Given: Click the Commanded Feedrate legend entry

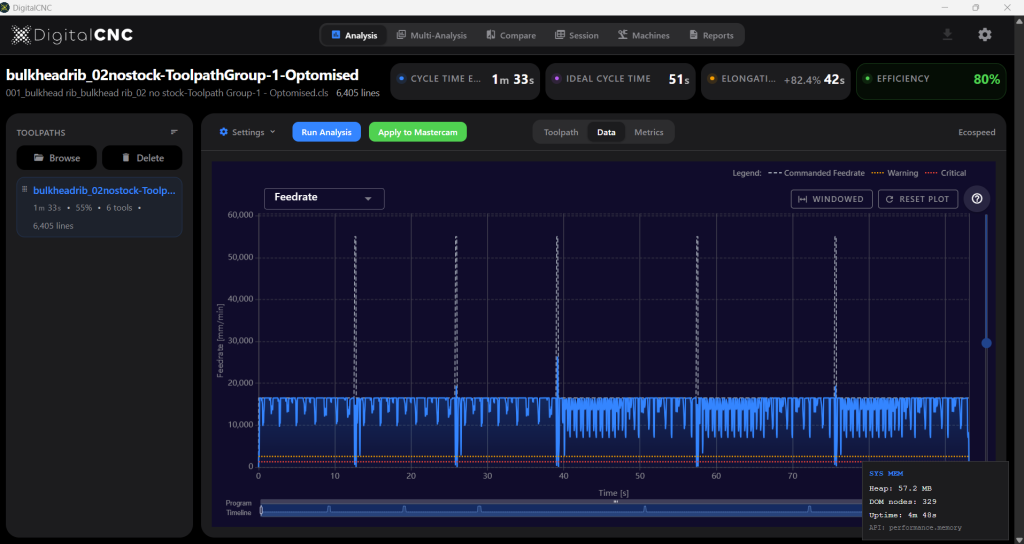Looking at the screenshot, I should click(817, 173).
